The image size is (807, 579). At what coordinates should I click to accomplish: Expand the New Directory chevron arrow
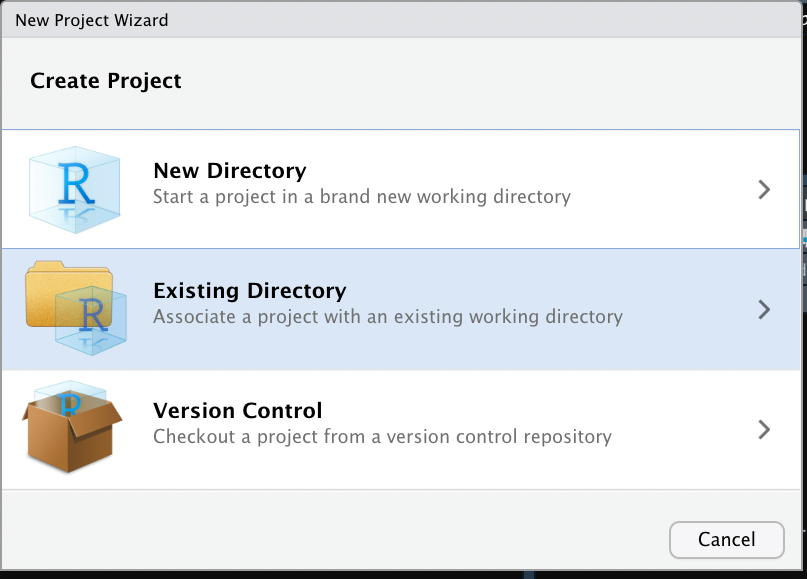764,189
